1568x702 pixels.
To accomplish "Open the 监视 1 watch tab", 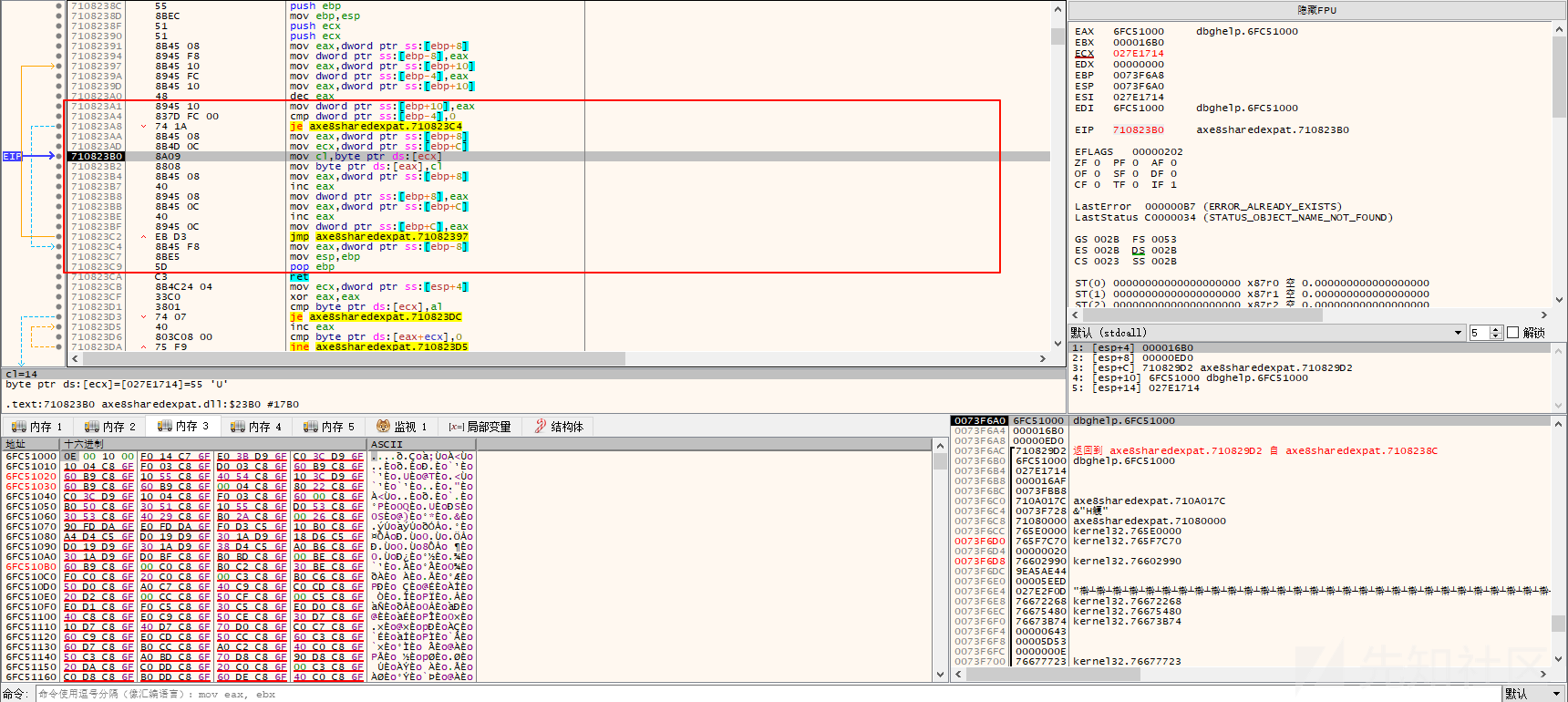I will [402, 426].
